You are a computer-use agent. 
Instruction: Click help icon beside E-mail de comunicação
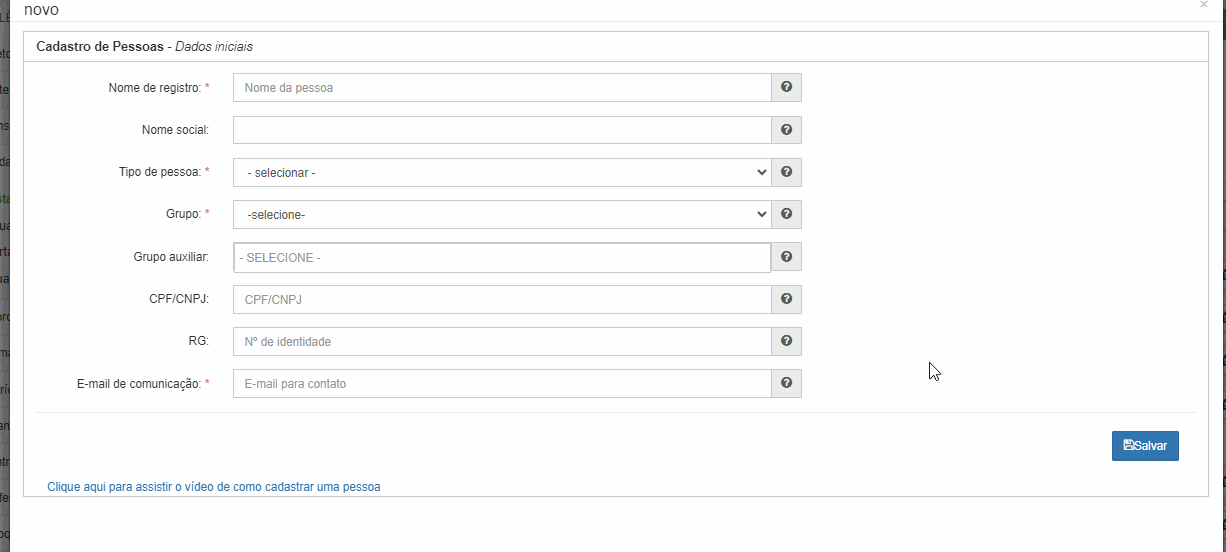point(787,383)
